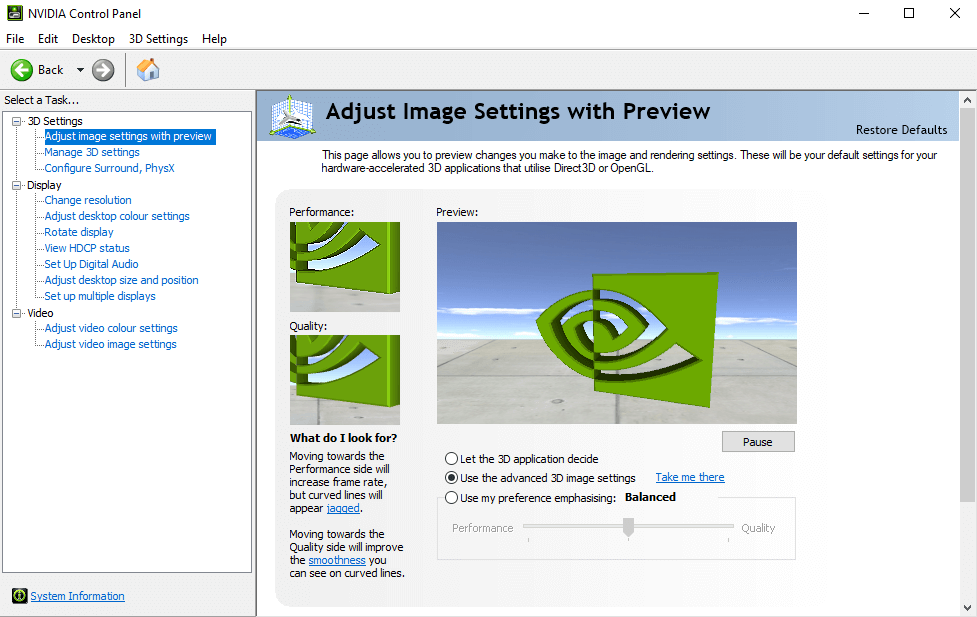Select Manage 3D settings
The height and width of the screenshot is (617, 977).
pyautogui.click(x=92, y=152)
